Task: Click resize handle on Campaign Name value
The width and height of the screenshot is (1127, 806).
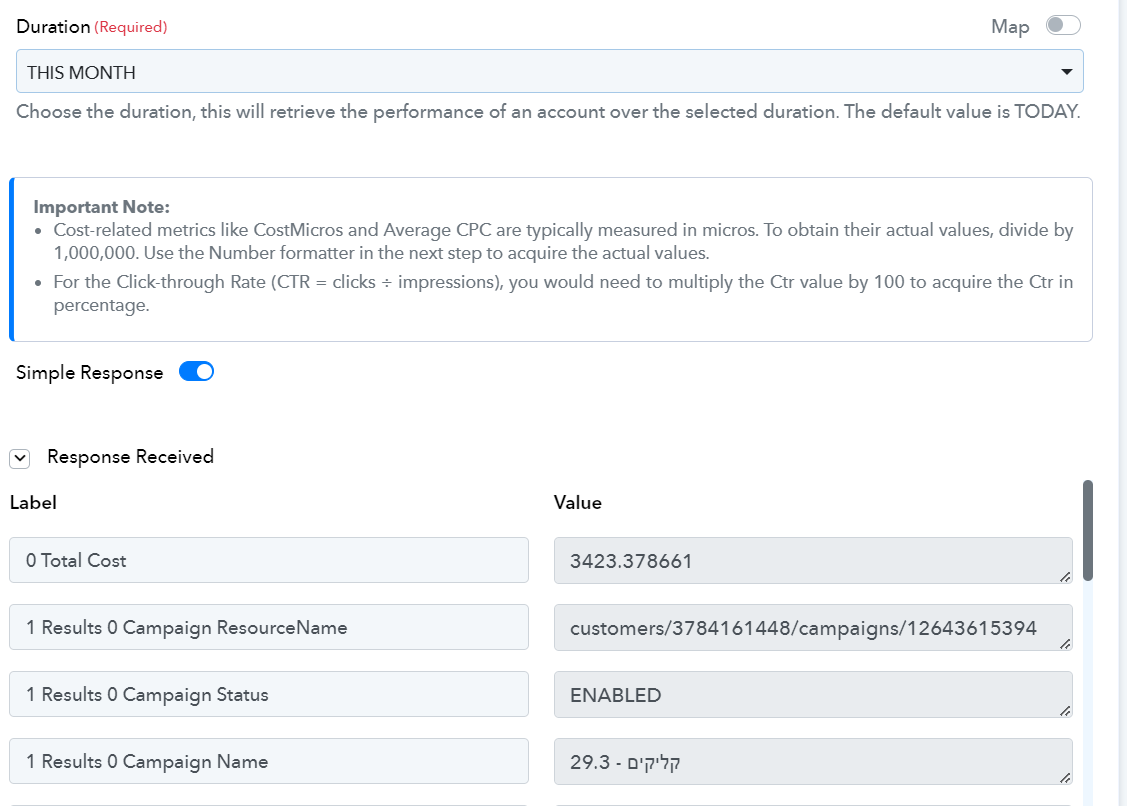Action: [1065, 777]
